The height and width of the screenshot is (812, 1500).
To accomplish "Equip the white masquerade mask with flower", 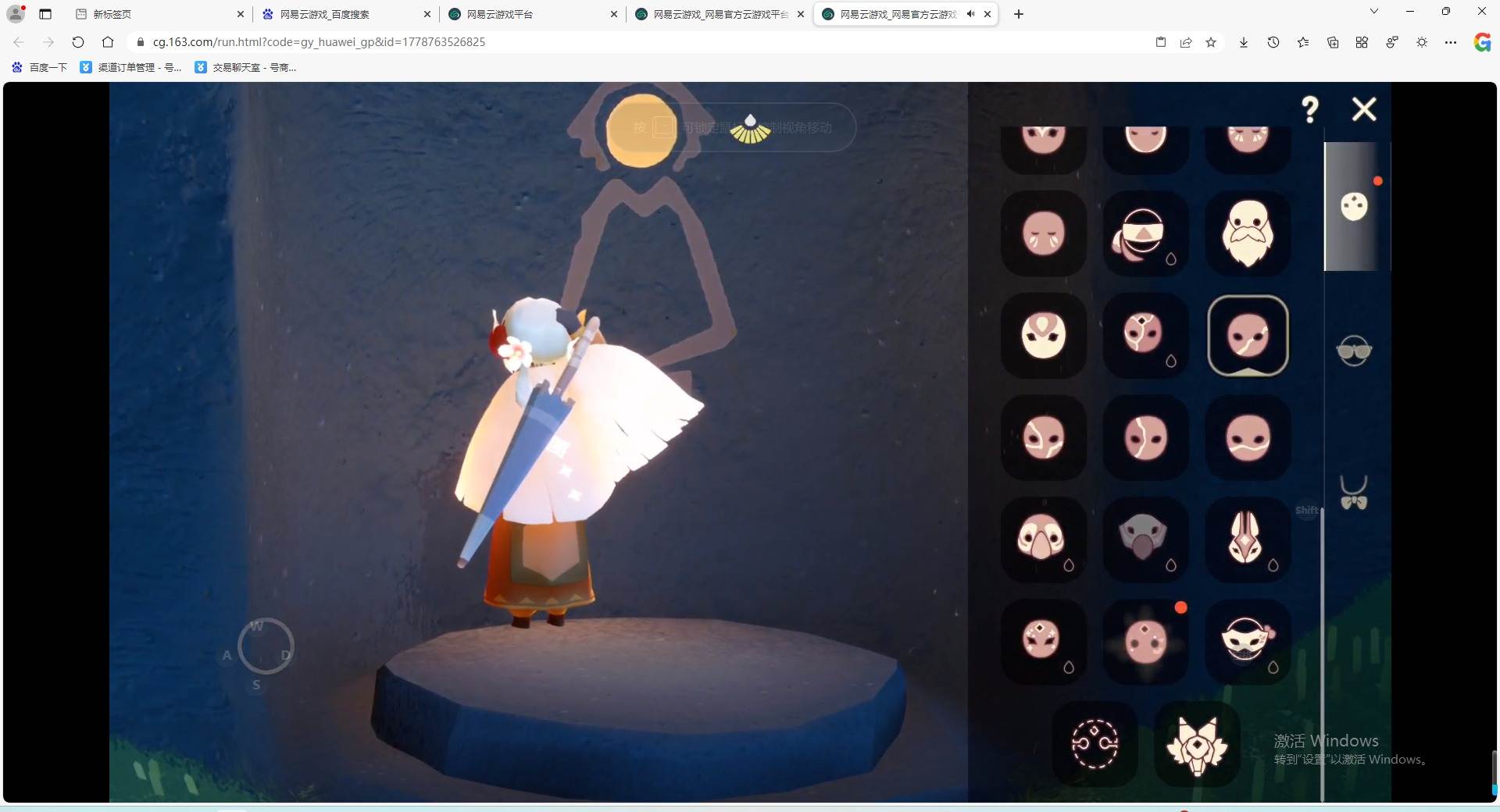I will (x=1248, y=642).
